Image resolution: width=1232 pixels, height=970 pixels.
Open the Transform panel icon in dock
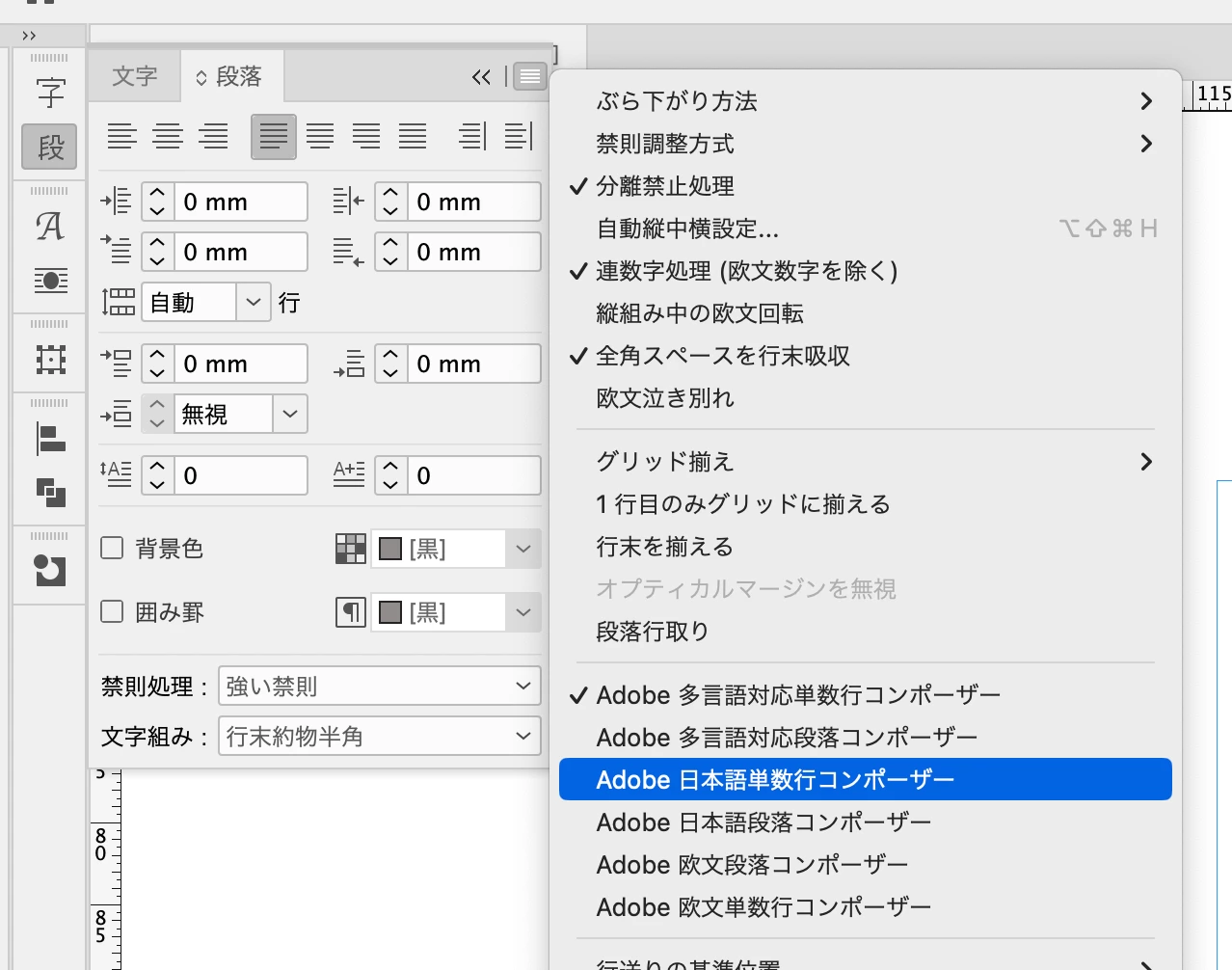pos(50,360)
